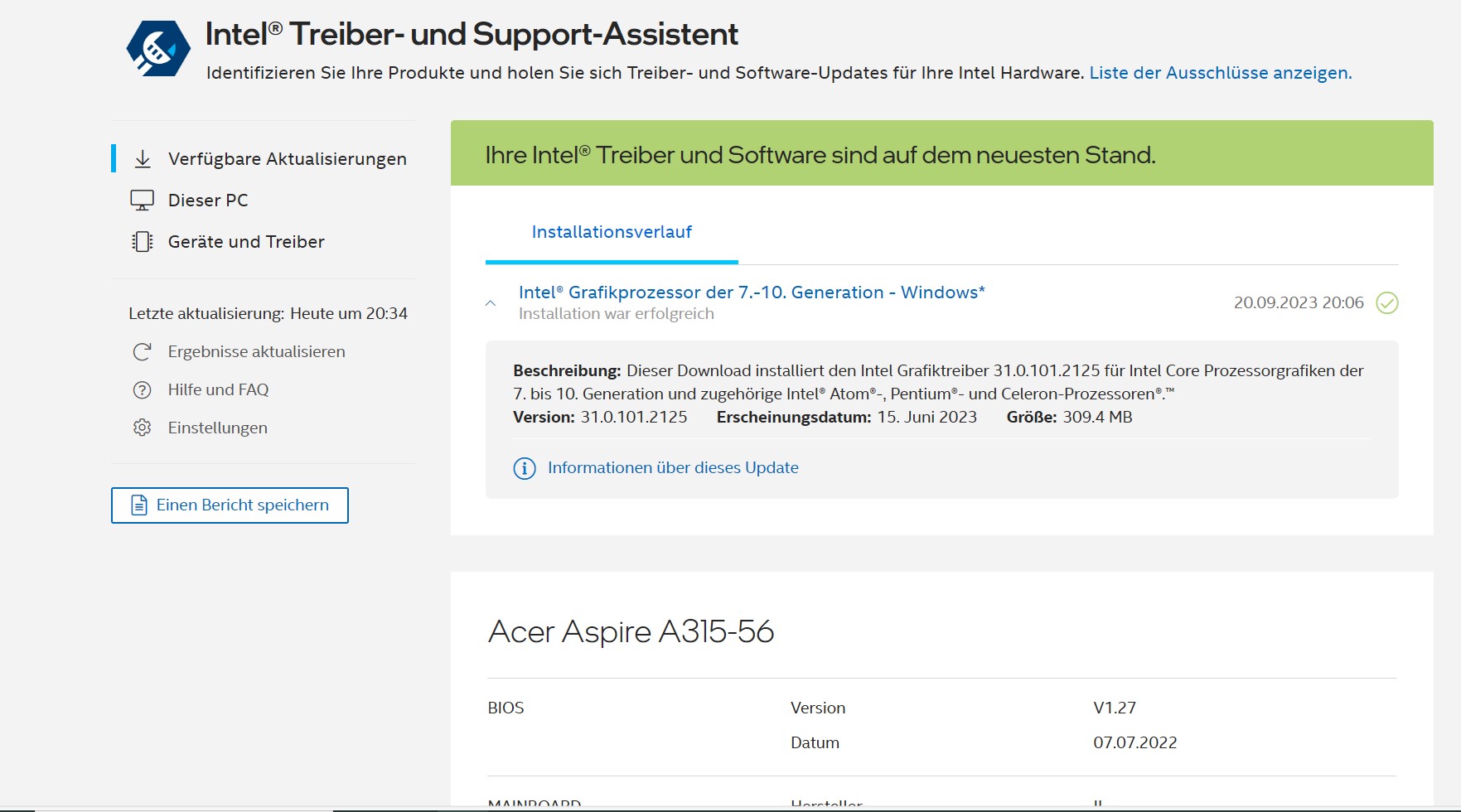Viewport: 1461px width, 812px height.
Task: Click the document icon in the save report button
Action: 140,505
